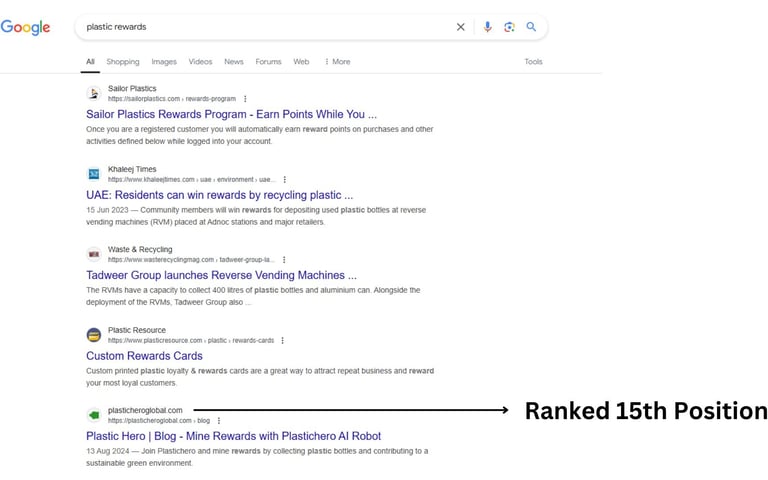Click the plasticresource.com rewards-cards URL

point(191,340)
